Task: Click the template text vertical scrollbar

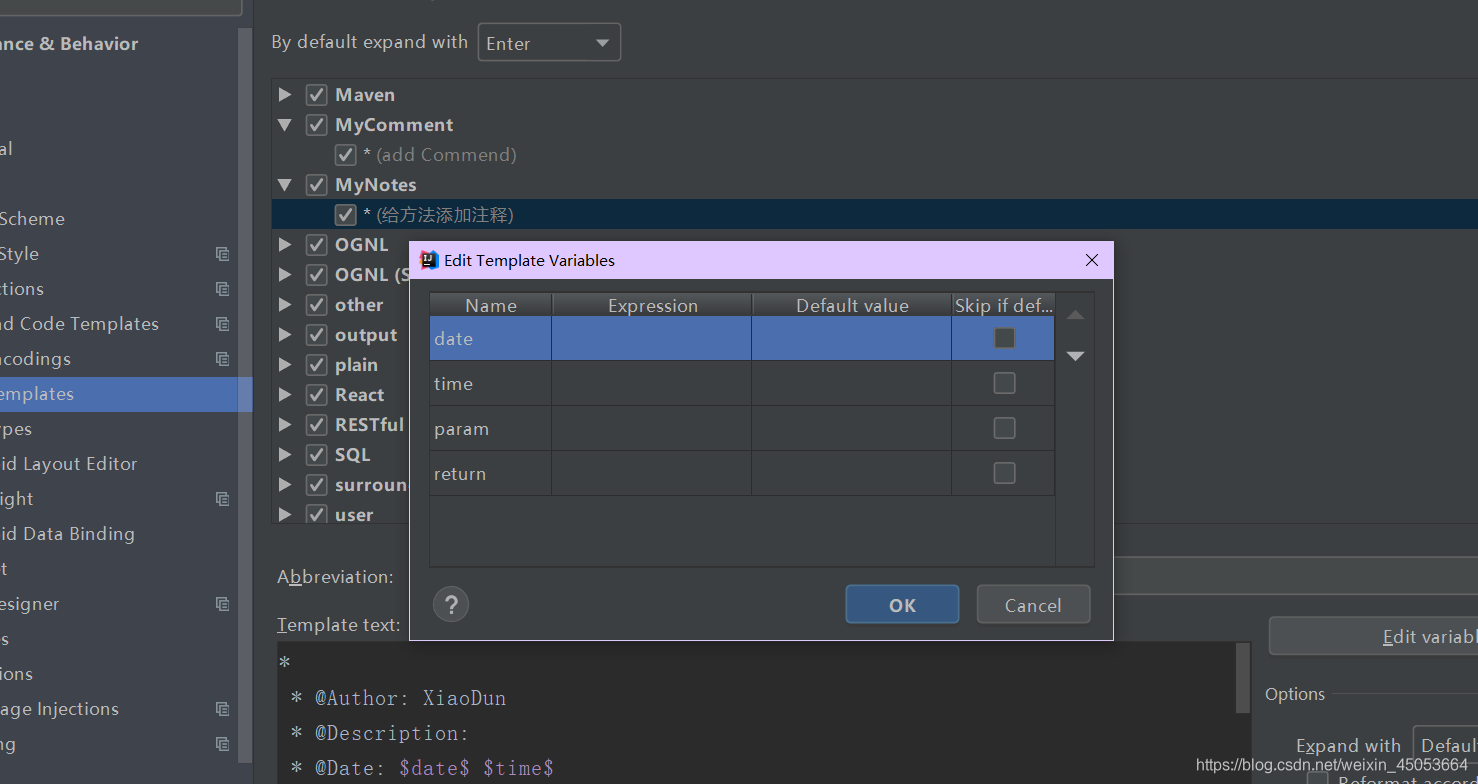Action: pyautogui.click(x=1243, y=678)
